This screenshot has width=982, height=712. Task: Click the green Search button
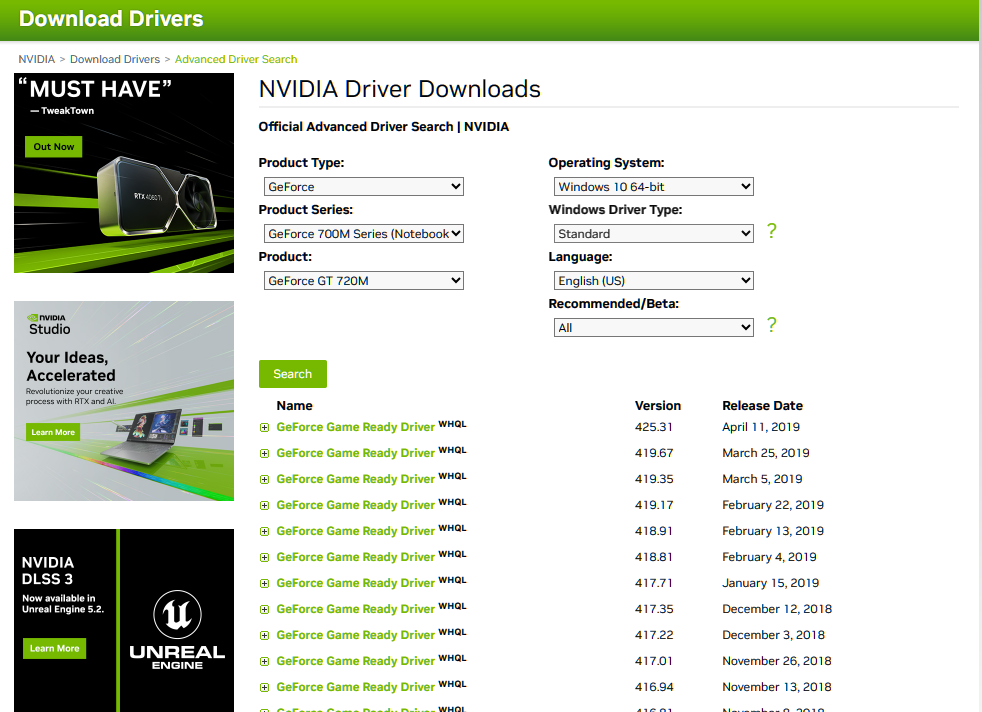point(292,374)
